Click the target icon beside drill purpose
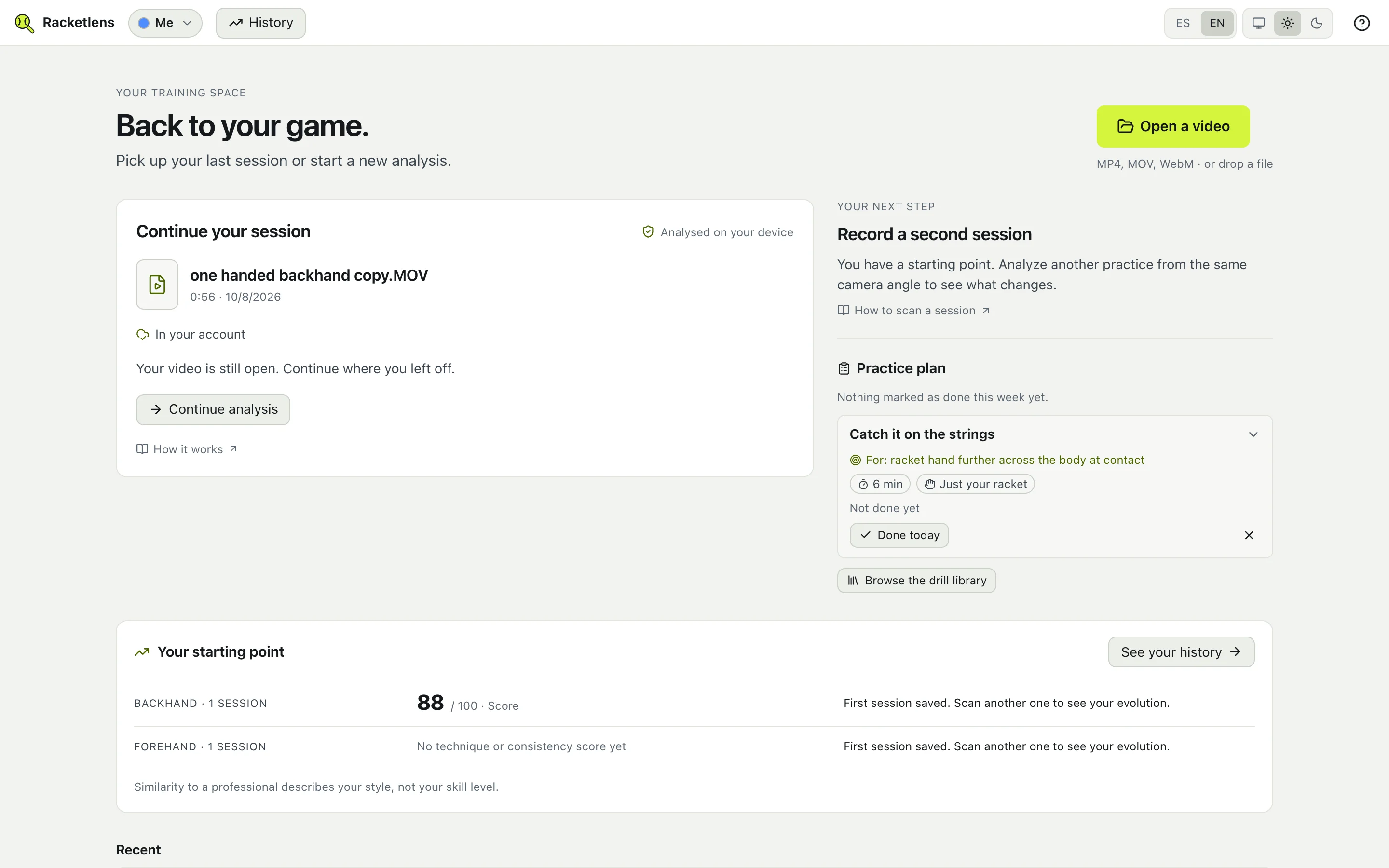Viewport: 1389px width, 868px height. [x=855, y=460]
